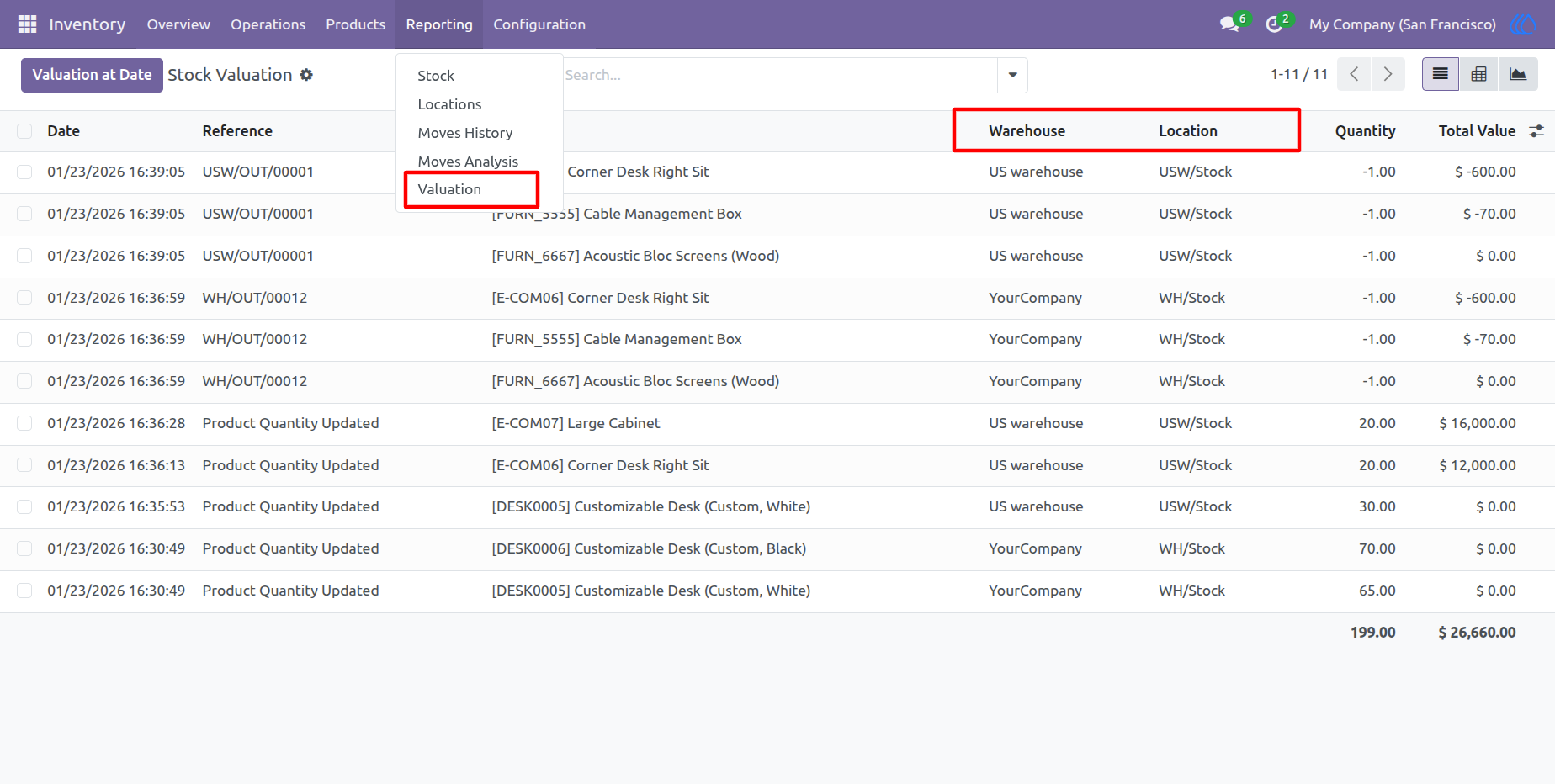This screenshot has width=1555, height=784.
Task: Check the first USW/OUT/00001 row checkbox
Action: 24,172
